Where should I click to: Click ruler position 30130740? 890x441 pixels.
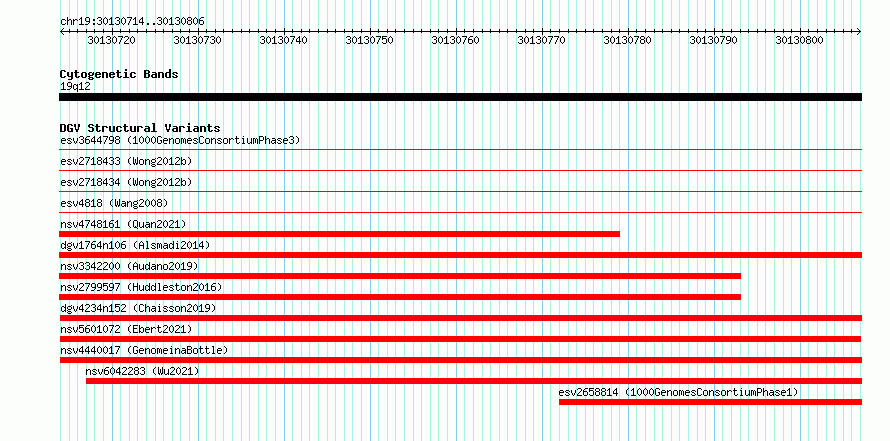(x=284, y=40)
